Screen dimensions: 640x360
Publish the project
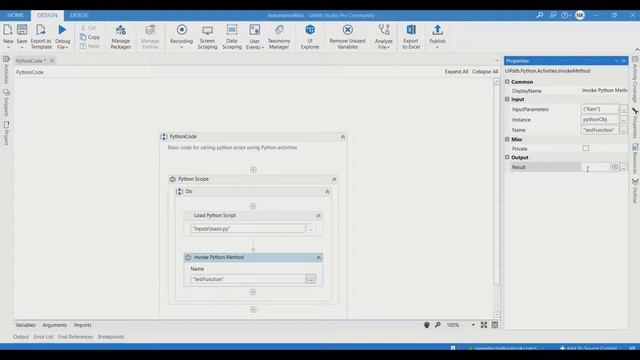[437, 36]
